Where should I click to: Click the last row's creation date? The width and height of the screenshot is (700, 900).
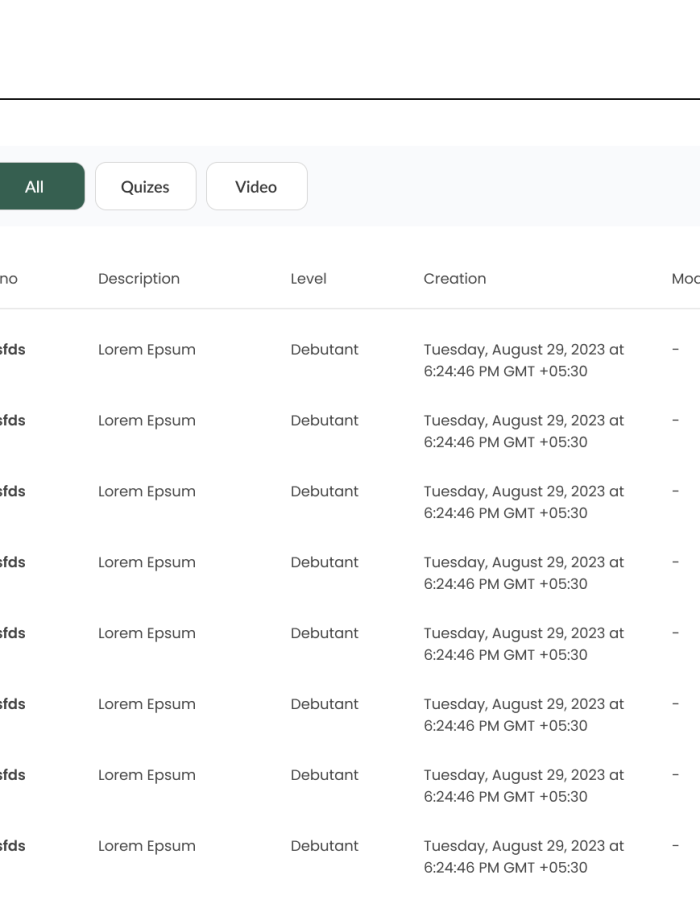pyautogui.click(x=523, y=857)
